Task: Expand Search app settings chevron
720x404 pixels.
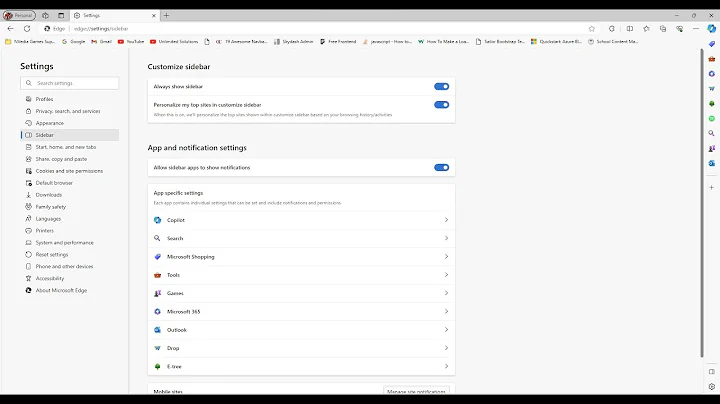Action: (x=446, y=238)
